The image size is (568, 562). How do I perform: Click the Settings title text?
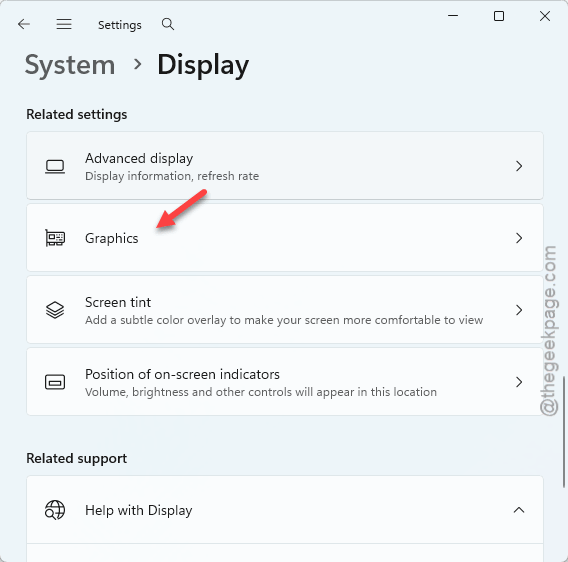(x=120, y=25)
